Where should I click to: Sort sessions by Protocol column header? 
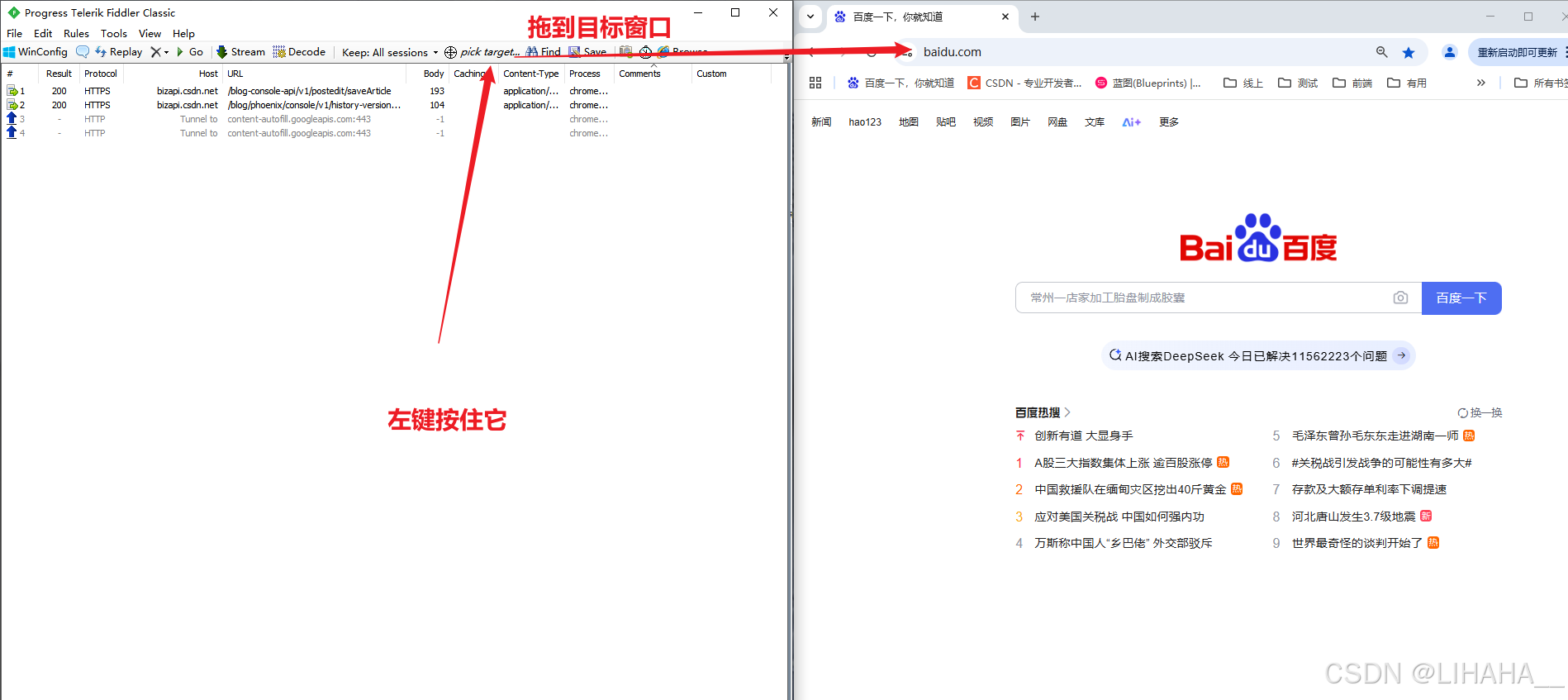tap(101, 74)
